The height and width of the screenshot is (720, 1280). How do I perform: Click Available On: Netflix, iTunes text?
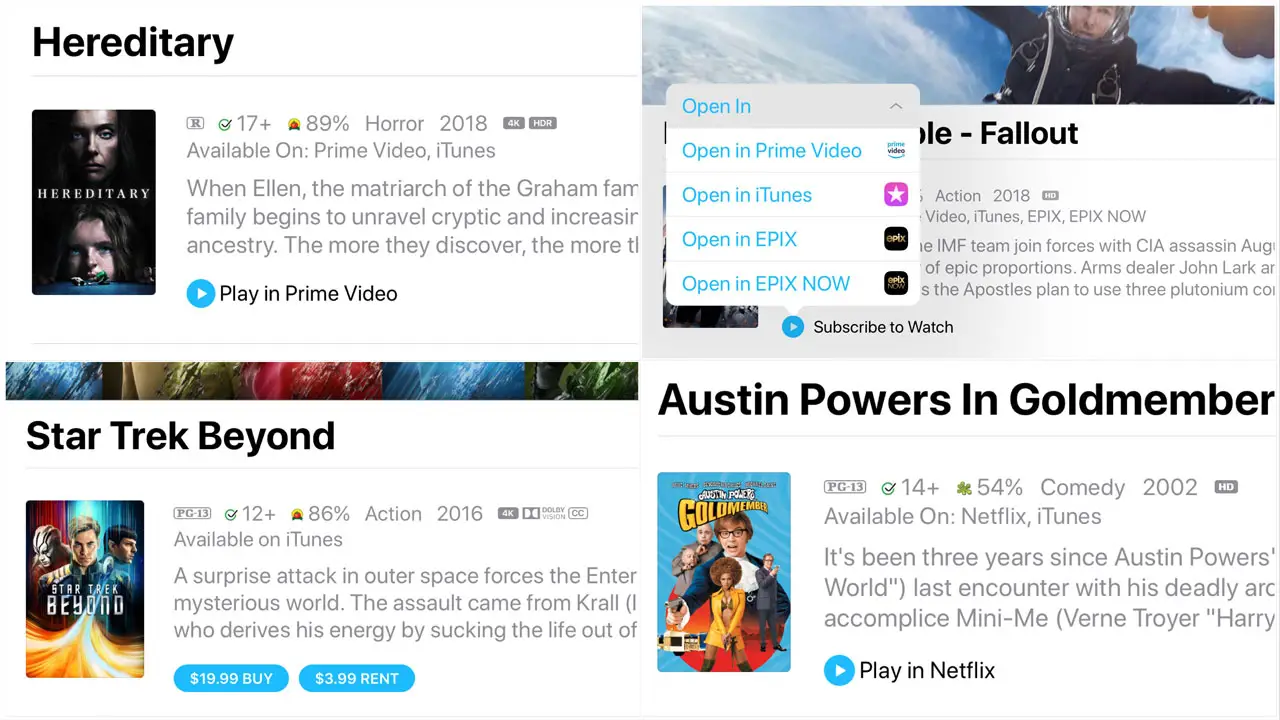point(963,517)
